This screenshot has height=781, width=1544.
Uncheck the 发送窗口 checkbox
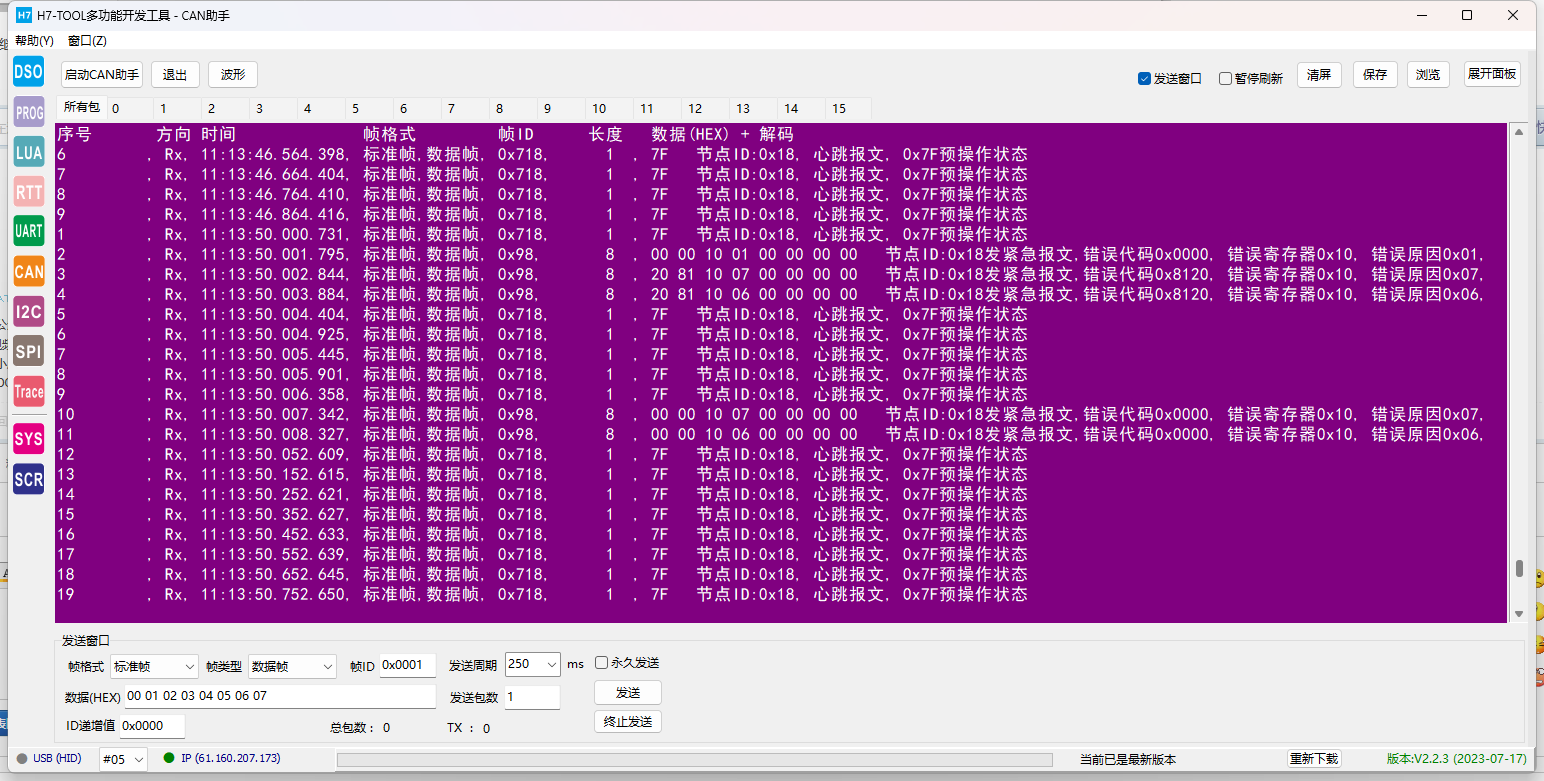click(1145, 79)
